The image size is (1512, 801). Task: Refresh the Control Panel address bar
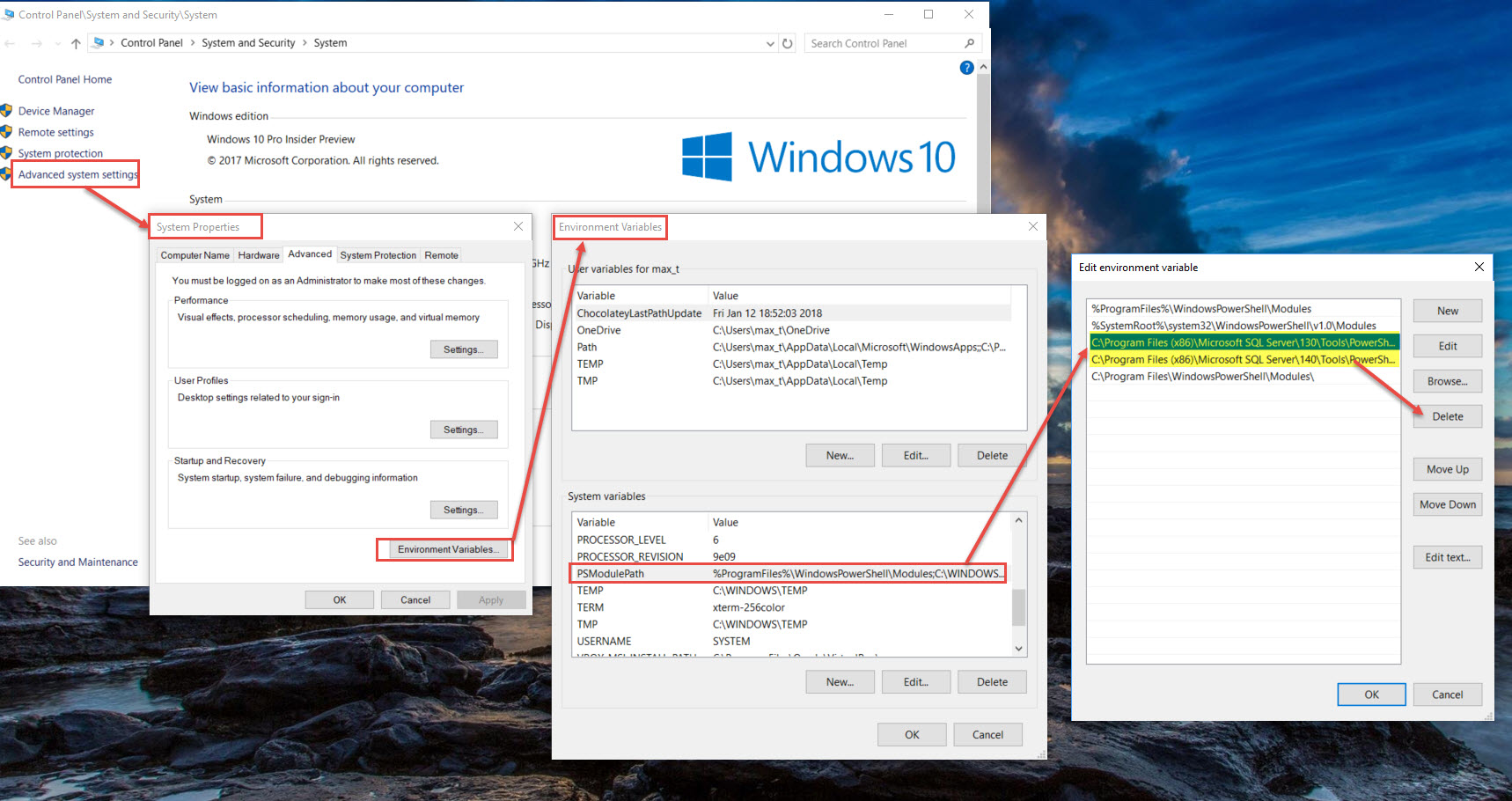788,43
